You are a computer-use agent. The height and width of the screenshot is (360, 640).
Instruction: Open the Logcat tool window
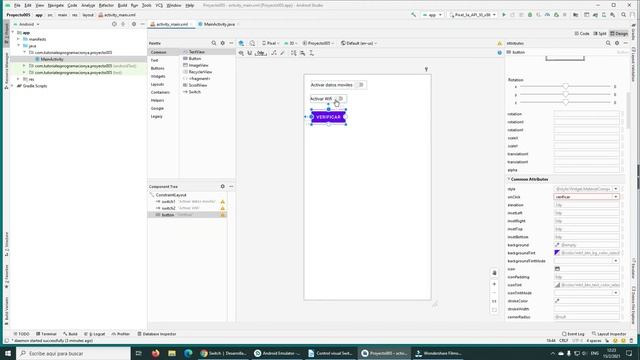tap(95, 334)
